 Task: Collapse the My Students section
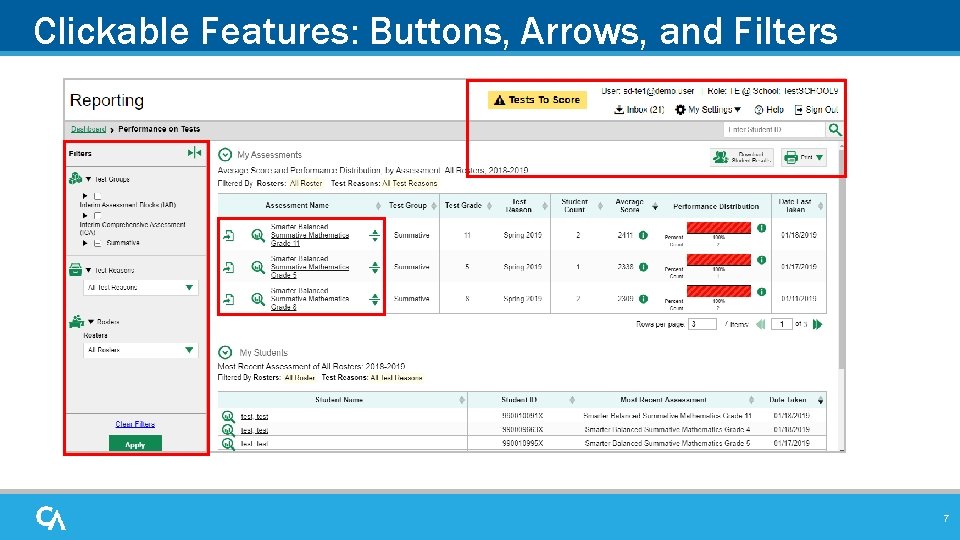pos(225,352)
